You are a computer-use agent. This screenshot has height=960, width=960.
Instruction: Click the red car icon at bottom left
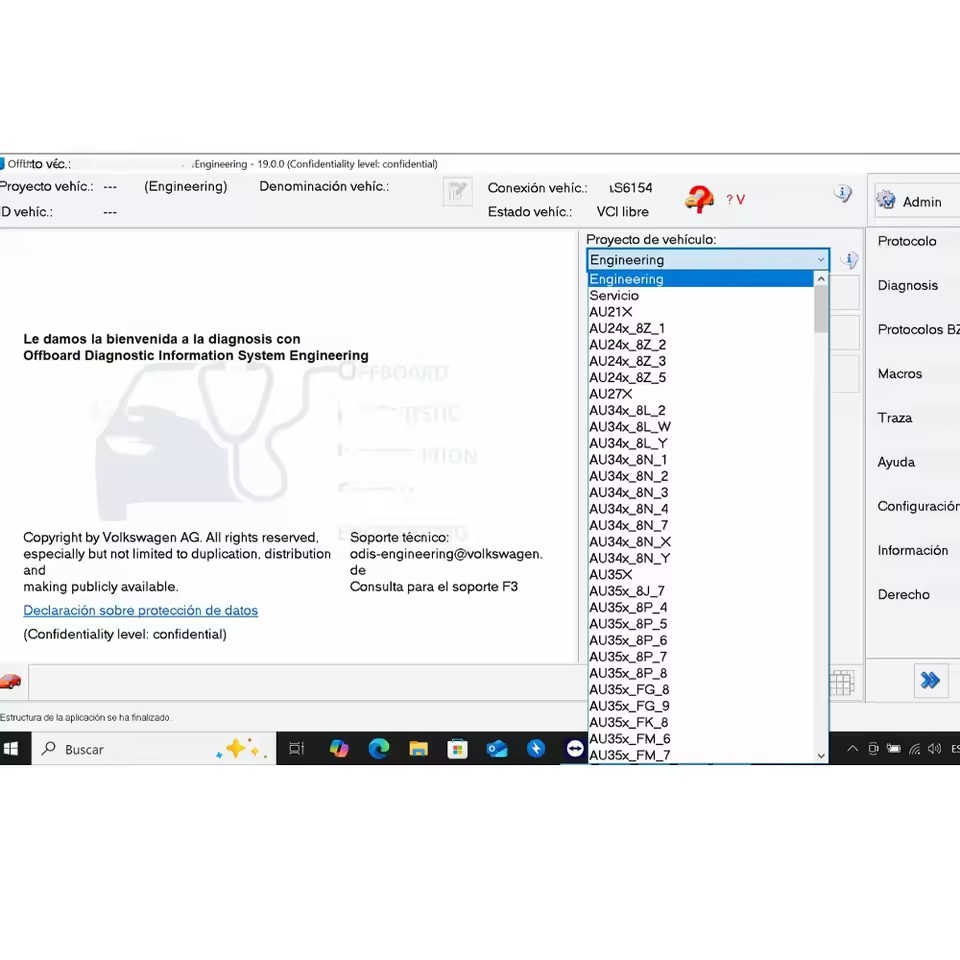[x=10, y=681]
